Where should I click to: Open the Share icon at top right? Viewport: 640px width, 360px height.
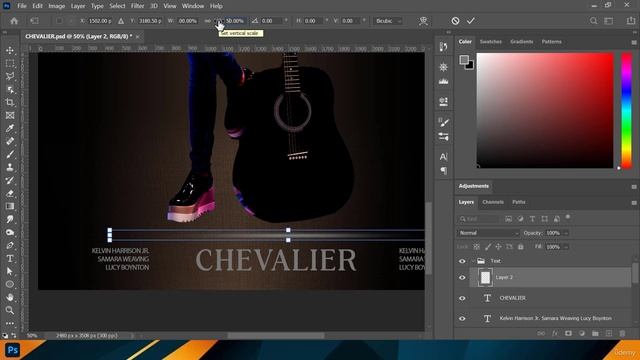click(631, 21)
